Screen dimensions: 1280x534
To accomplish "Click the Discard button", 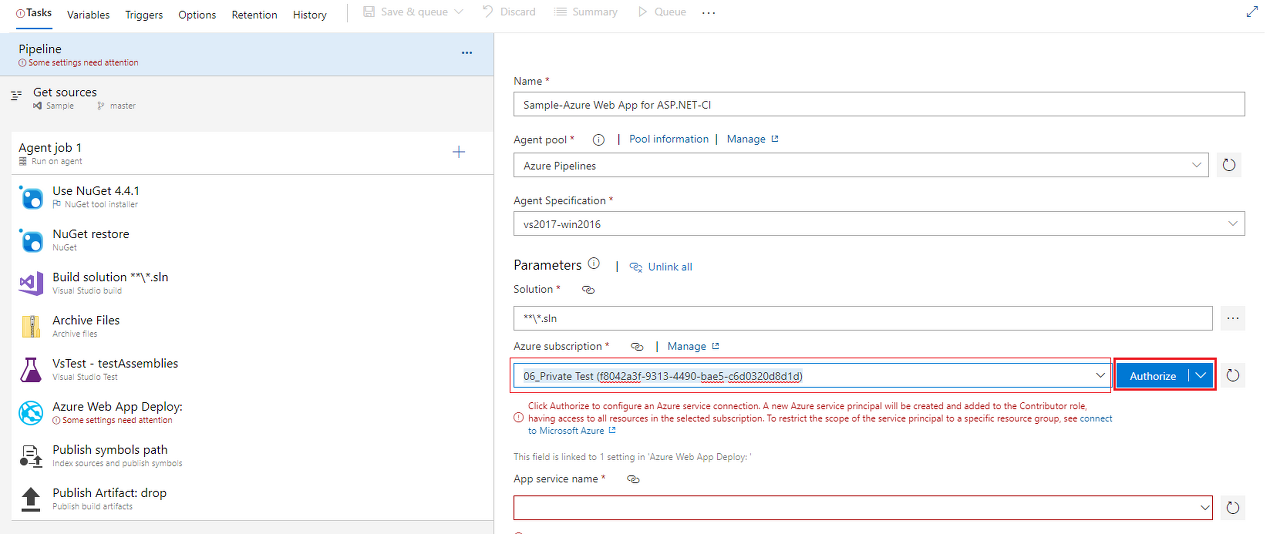I will pyautogui.click(x=508, y=12).
